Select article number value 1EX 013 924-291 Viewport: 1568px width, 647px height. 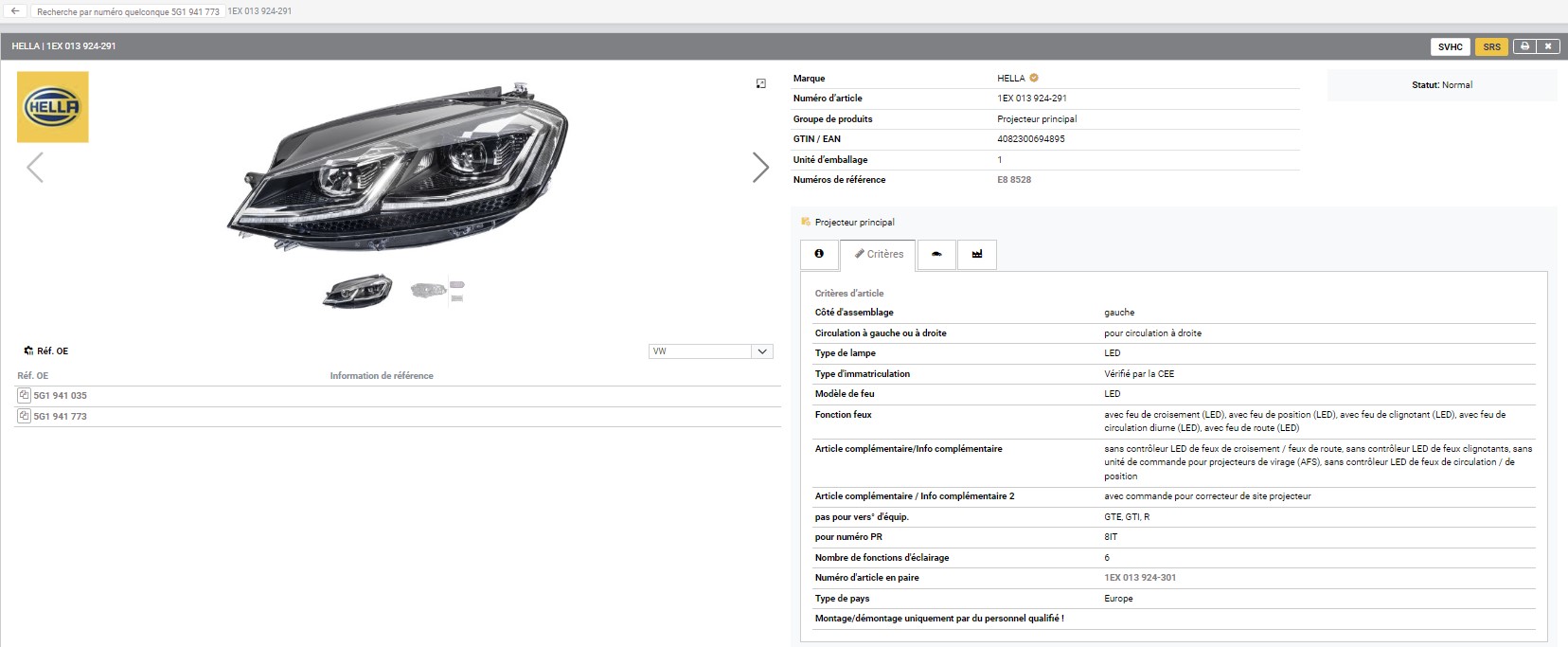[1032, 99]
